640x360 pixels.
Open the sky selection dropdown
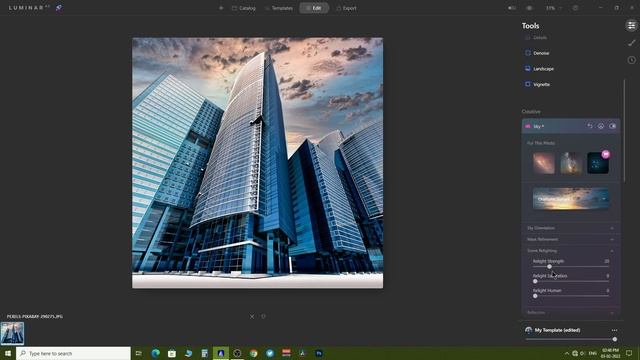pos(571,199)
